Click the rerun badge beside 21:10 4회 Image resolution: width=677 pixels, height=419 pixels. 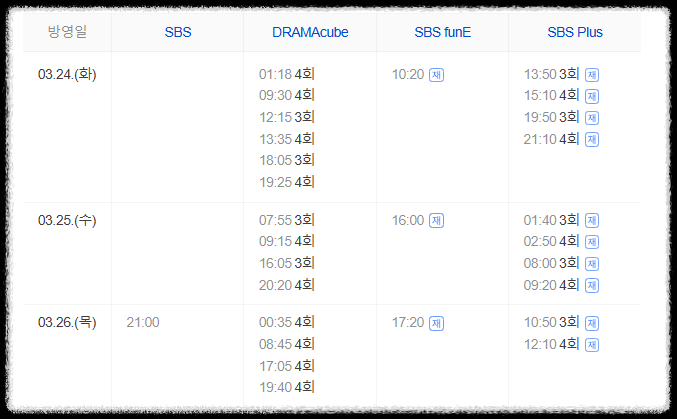pyautogui.click(x=592, y=140)
